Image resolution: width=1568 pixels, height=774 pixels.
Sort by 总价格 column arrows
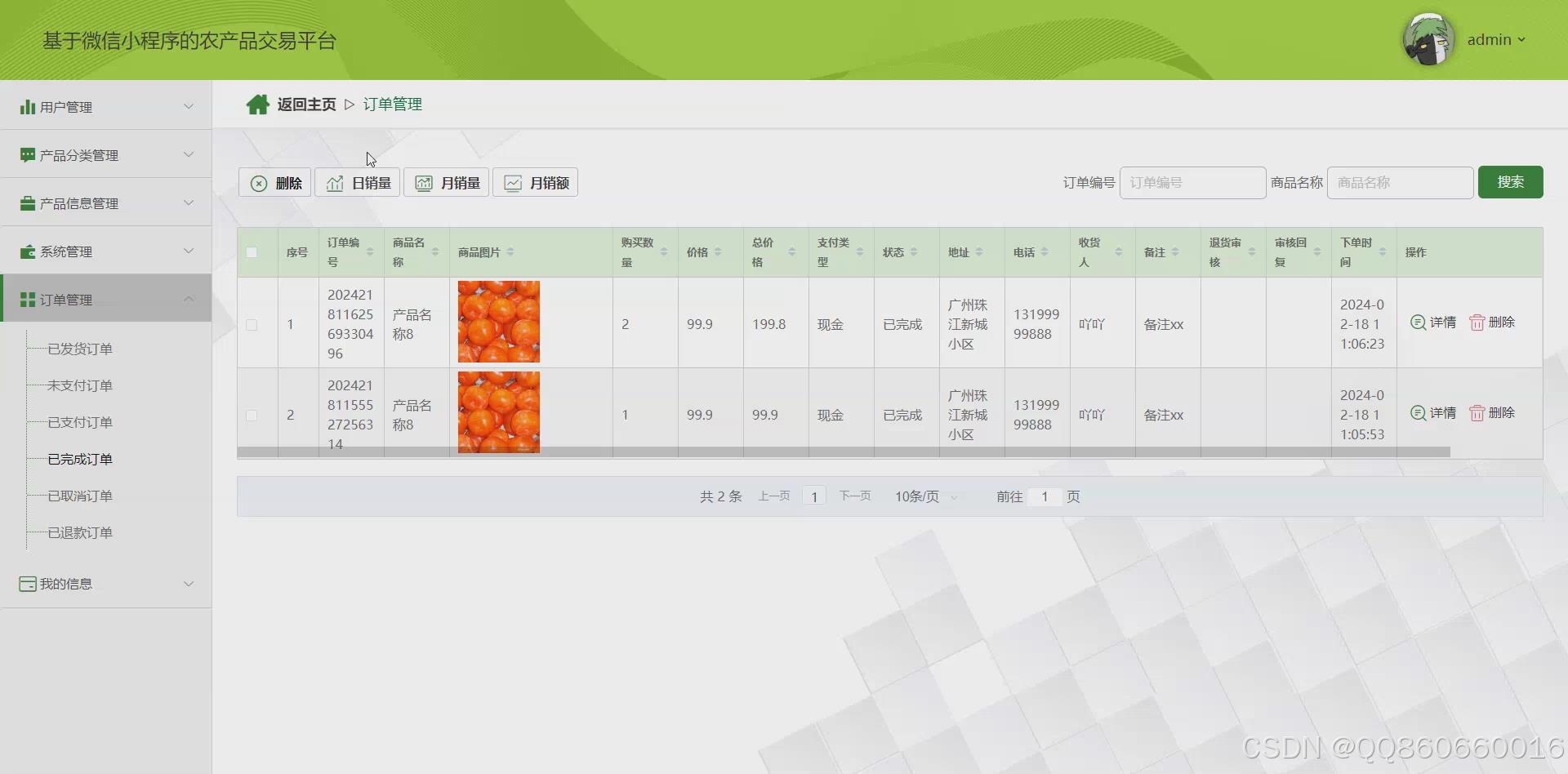pos(792,252)
